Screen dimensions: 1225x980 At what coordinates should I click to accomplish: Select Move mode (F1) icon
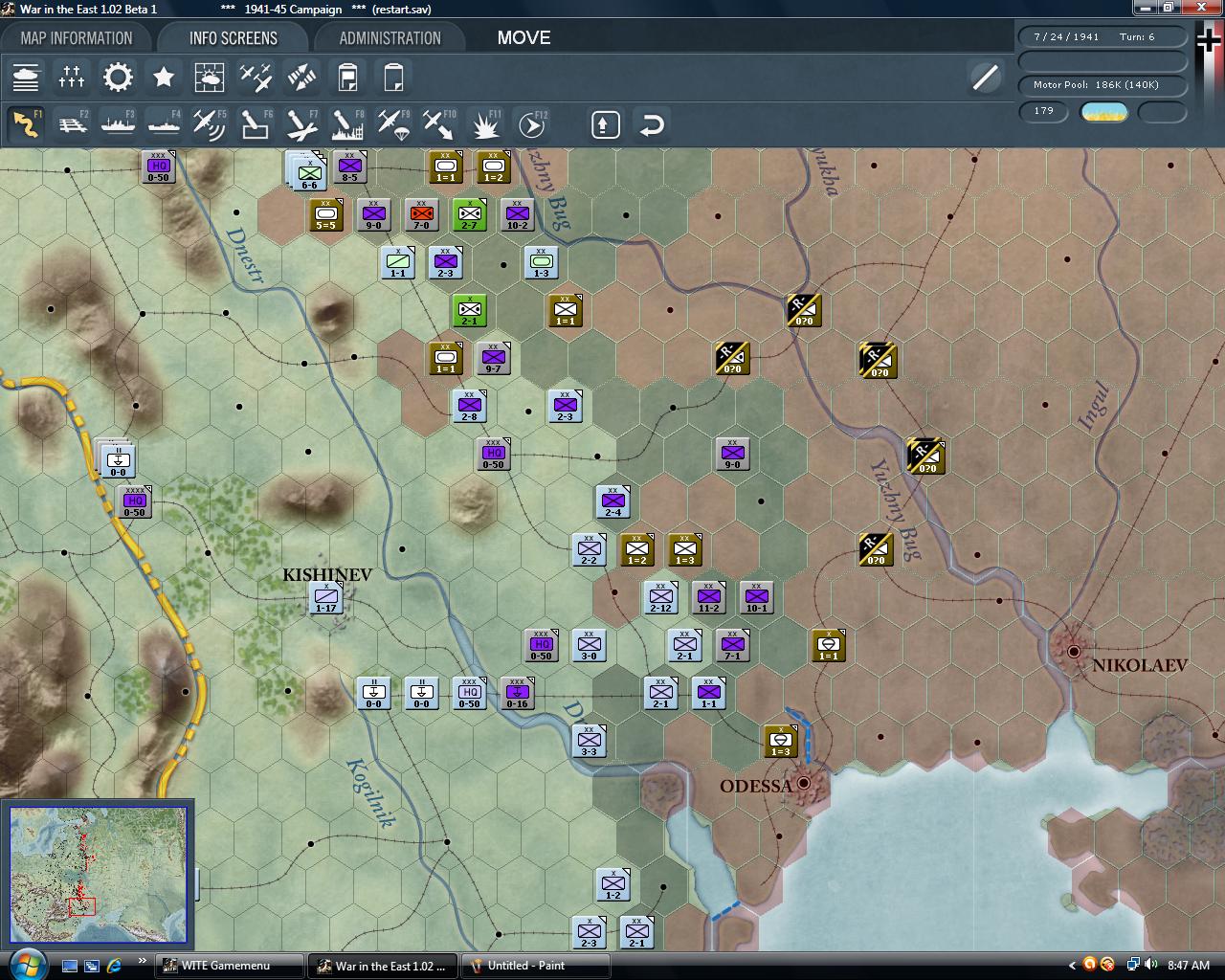point(26,124)
